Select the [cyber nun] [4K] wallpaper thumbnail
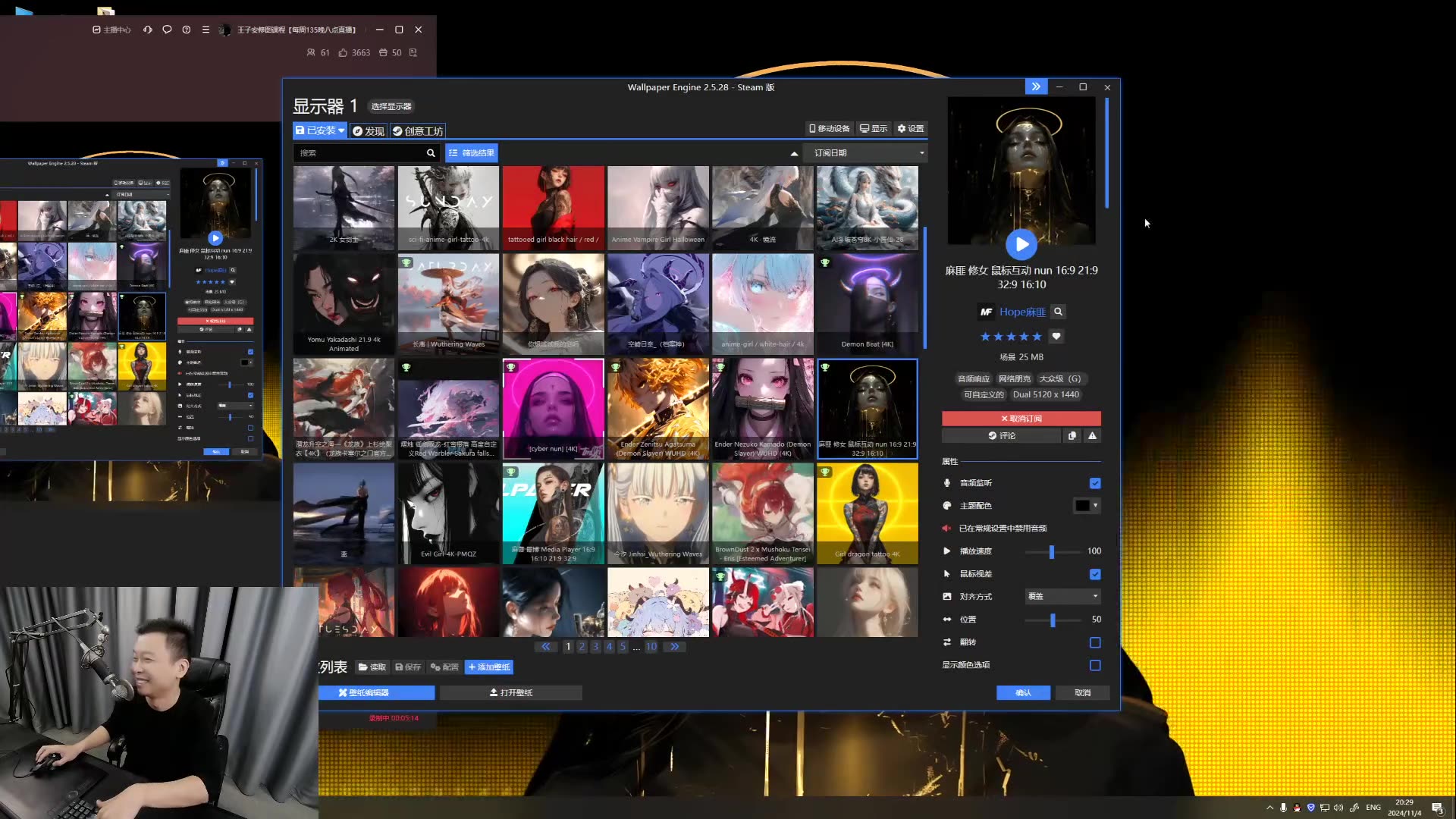 tap(554, 409)
